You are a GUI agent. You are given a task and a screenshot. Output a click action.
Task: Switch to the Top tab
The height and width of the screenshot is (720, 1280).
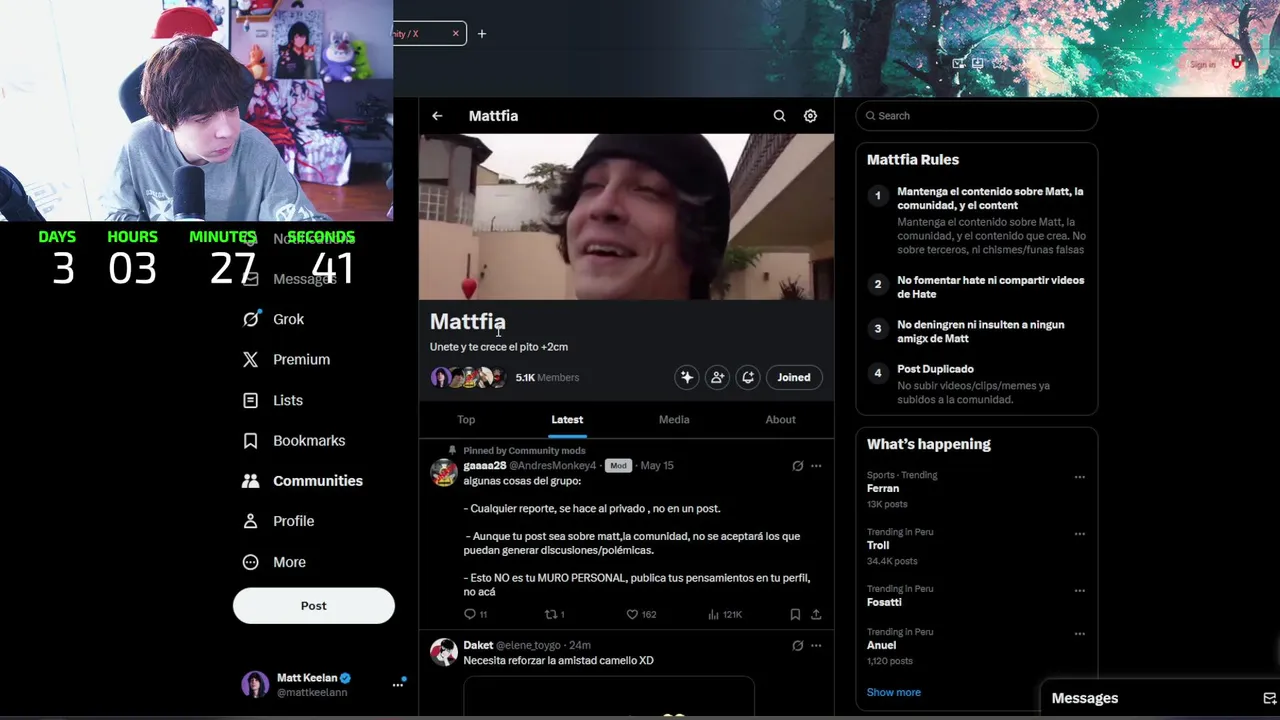tap(466, 420)
